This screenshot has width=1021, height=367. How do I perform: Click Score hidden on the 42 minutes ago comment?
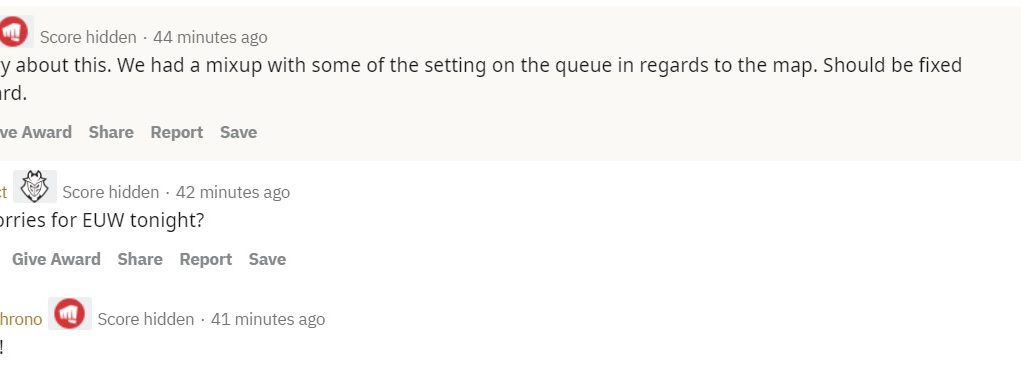[111, 193]
